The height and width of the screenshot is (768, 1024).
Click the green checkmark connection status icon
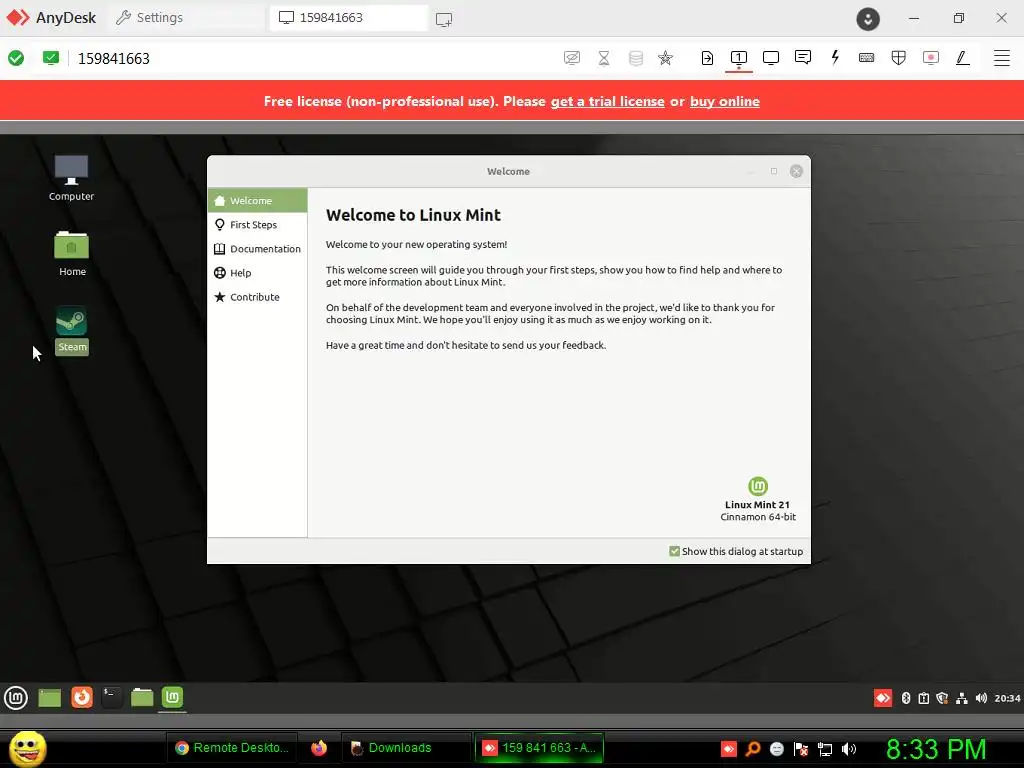pyautogui.click(x=16, y=58)
